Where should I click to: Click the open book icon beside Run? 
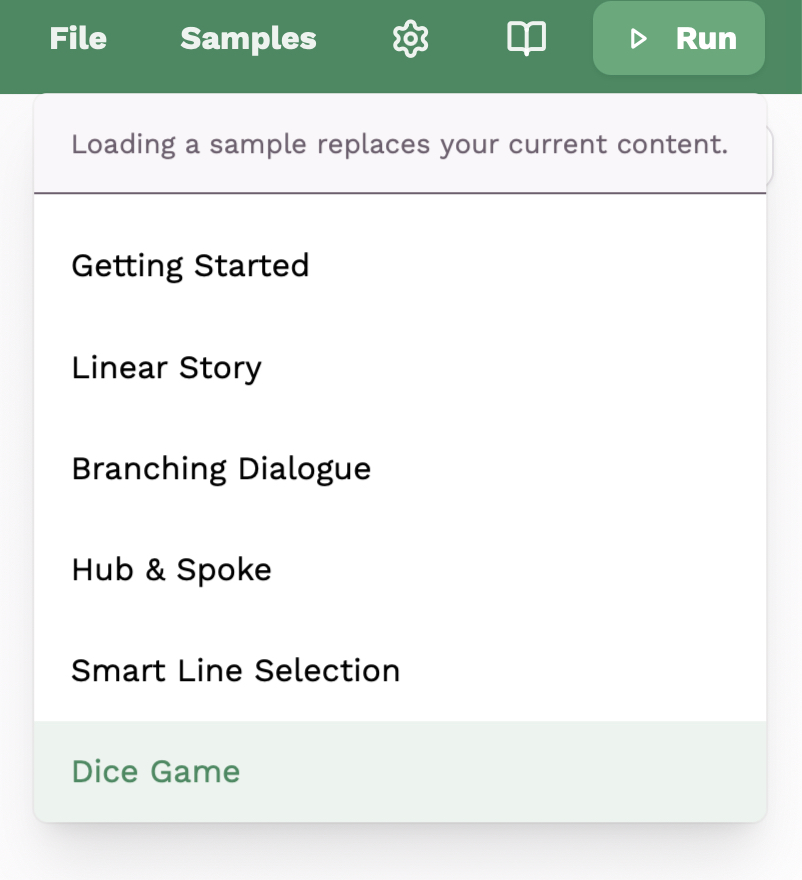[x=526, y=39]
